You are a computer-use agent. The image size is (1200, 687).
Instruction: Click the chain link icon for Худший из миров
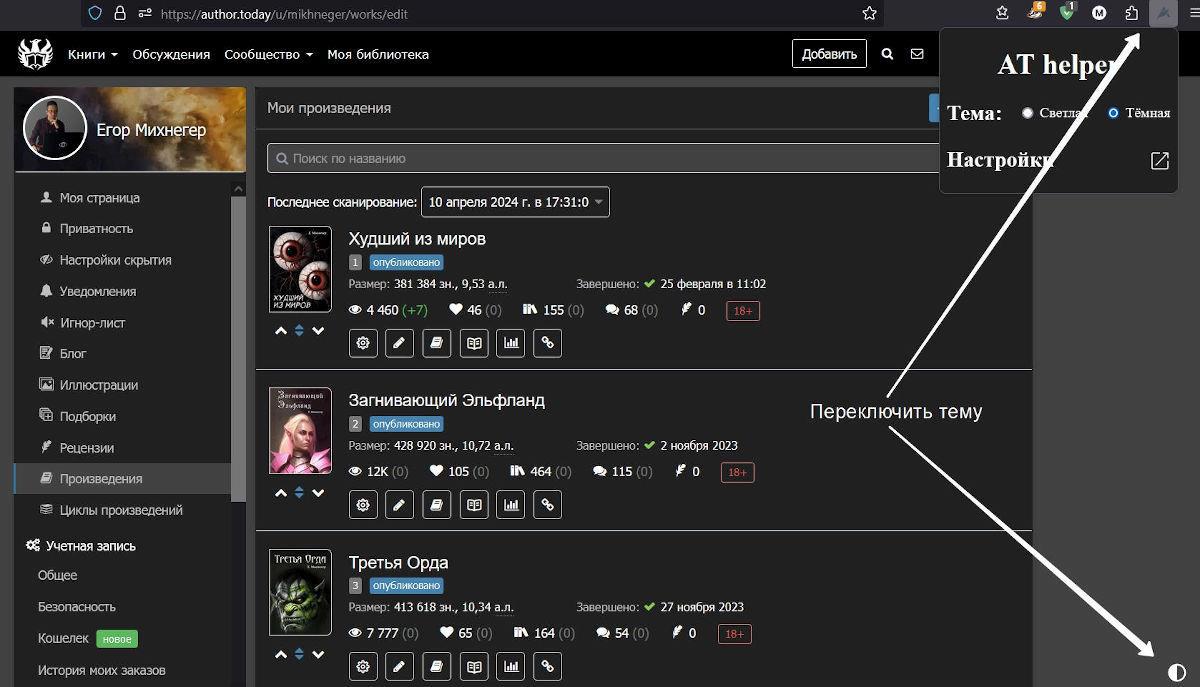tap(547, 343)
